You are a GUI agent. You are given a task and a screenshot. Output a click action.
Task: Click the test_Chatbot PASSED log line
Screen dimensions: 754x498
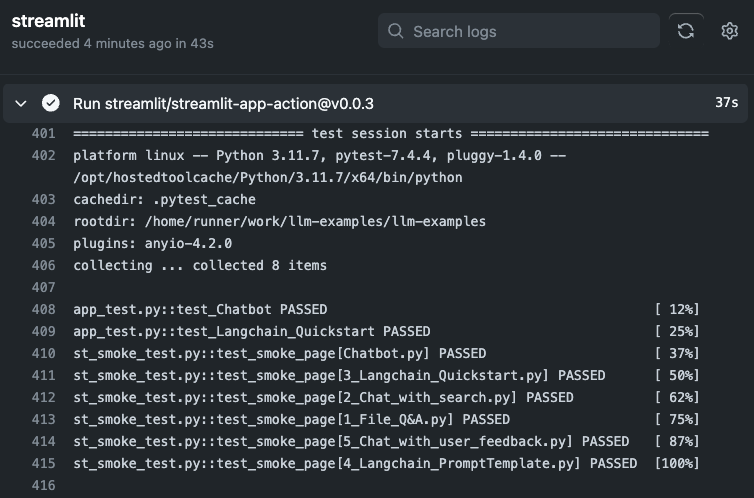(x=200, y=309)
